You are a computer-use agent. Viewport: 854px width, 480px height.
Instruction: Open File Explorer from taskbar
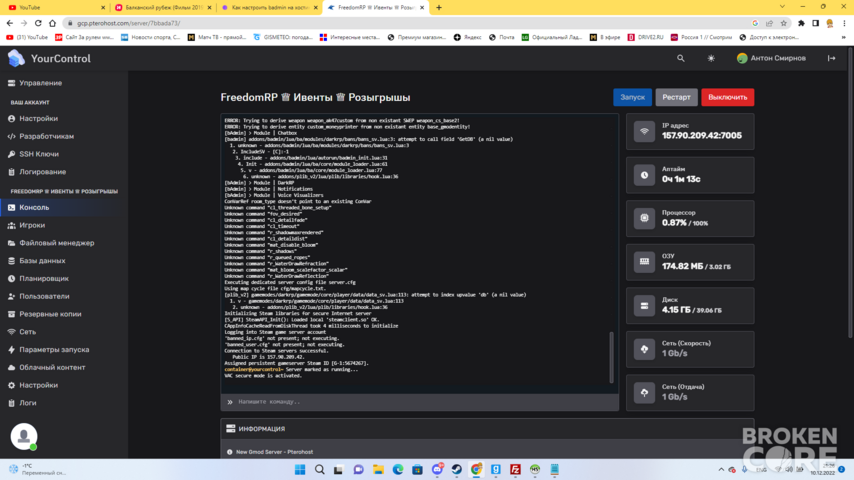pyautogui.click(x=378, y=470)
